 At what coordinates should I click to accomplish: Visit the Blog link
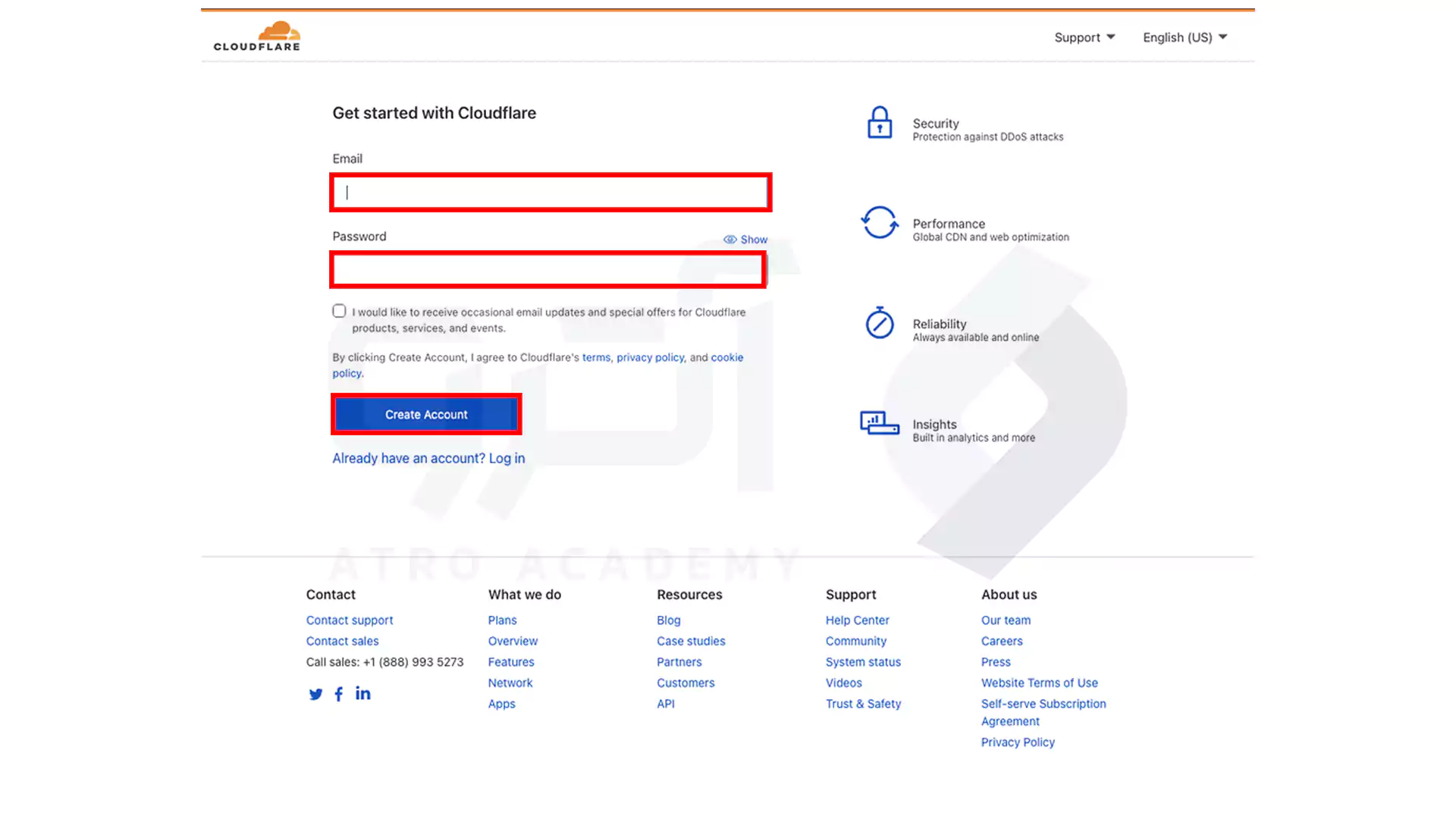click(669, 620)
